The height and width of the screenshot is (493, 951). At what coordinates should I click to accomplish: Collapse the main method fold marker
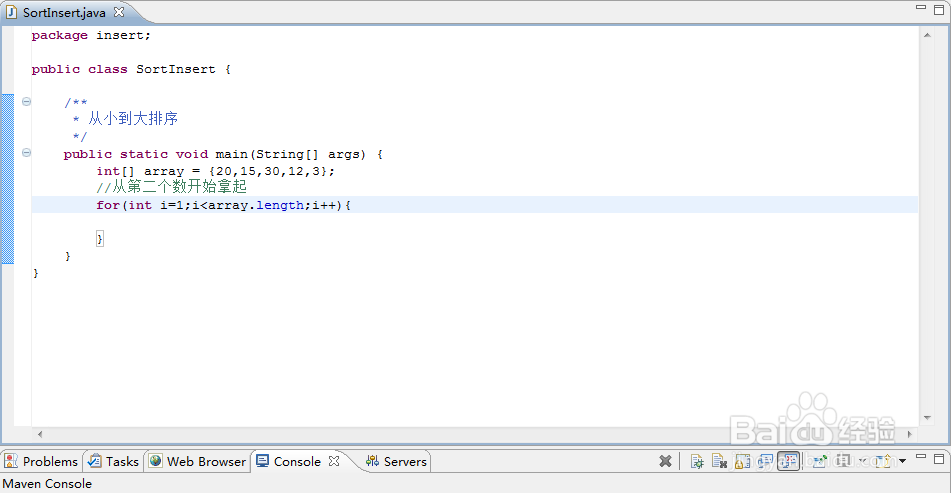pyautogui.click(x=26, y=152)
